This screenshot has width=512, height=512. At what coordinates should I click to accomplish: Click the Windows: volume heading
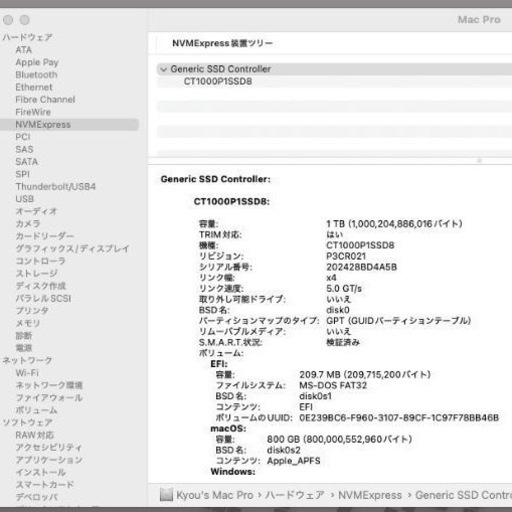click(x=233, y=472)
